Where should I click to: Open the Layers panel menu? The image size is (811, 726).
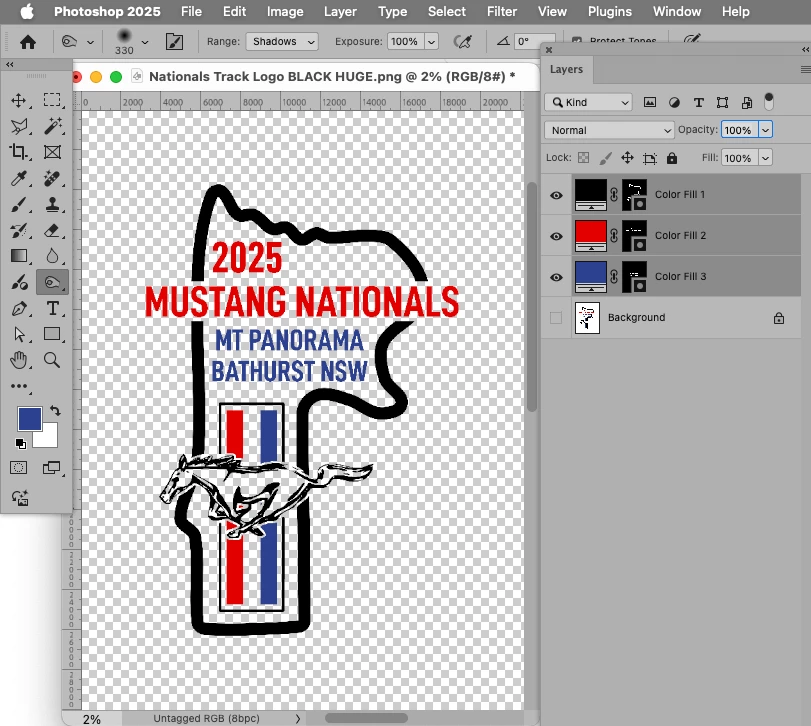coord(805,69)
